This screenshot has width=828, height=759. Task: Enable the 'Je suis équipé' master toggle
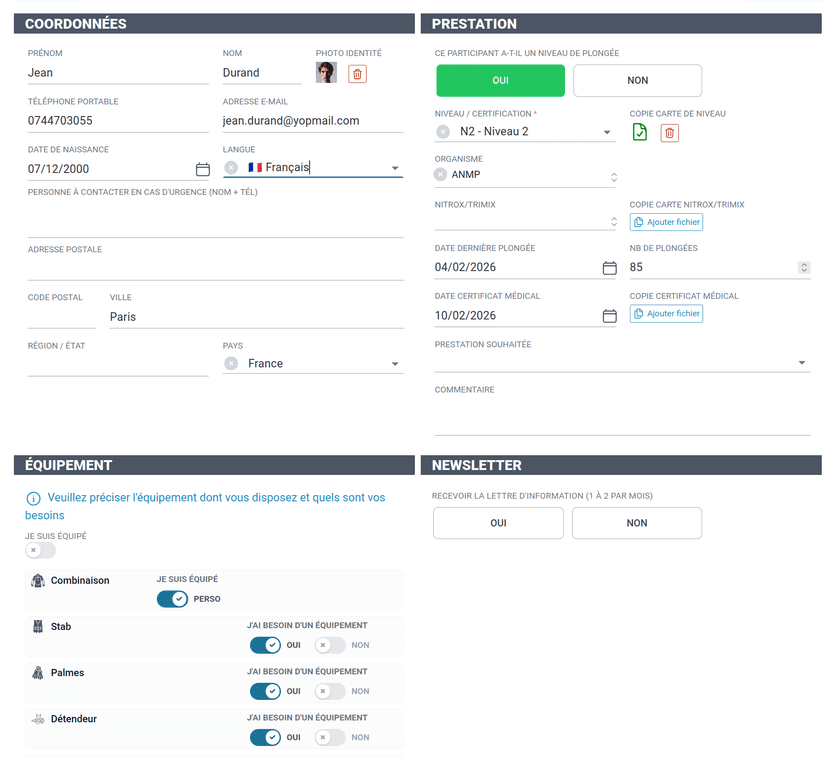pyautogui.click(x=40, y=549)
